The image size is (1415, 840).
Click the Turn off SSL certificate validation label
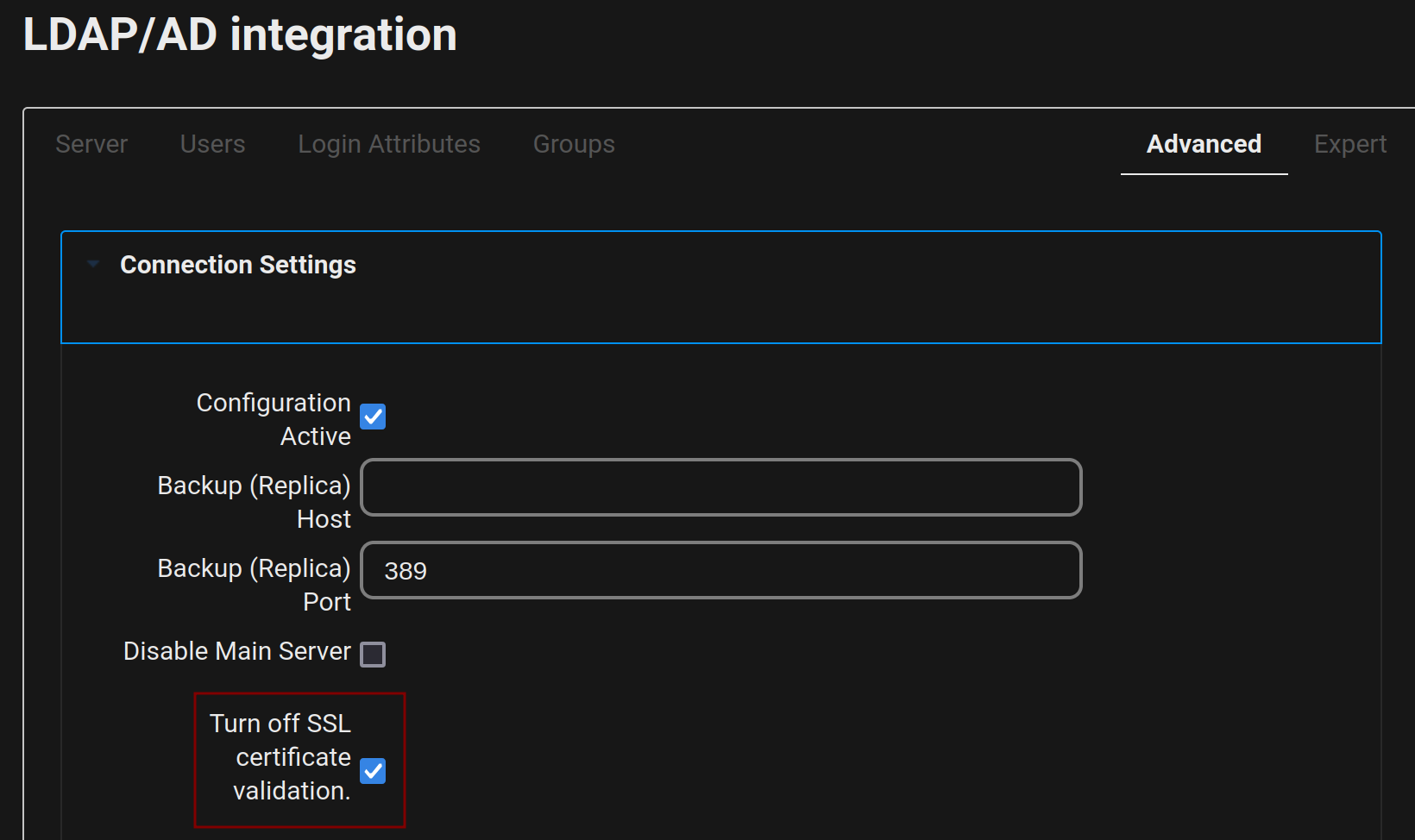[280, 757]
